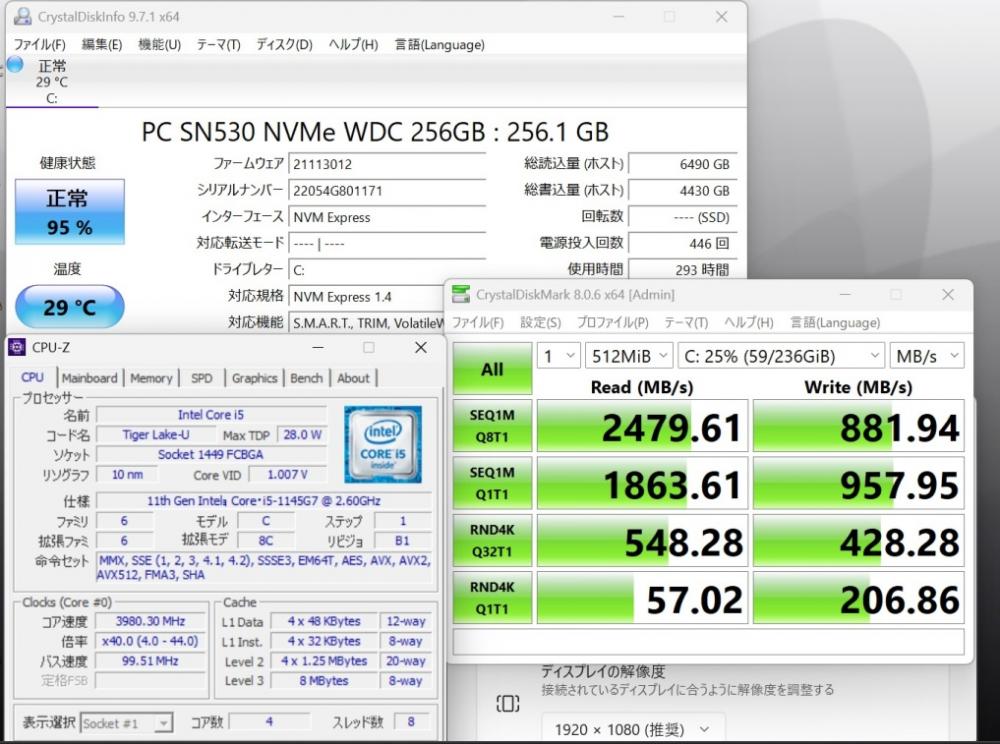Click total host writes value 4430 GB
This screenshot has height=744, width=1000.
[683, 191]
